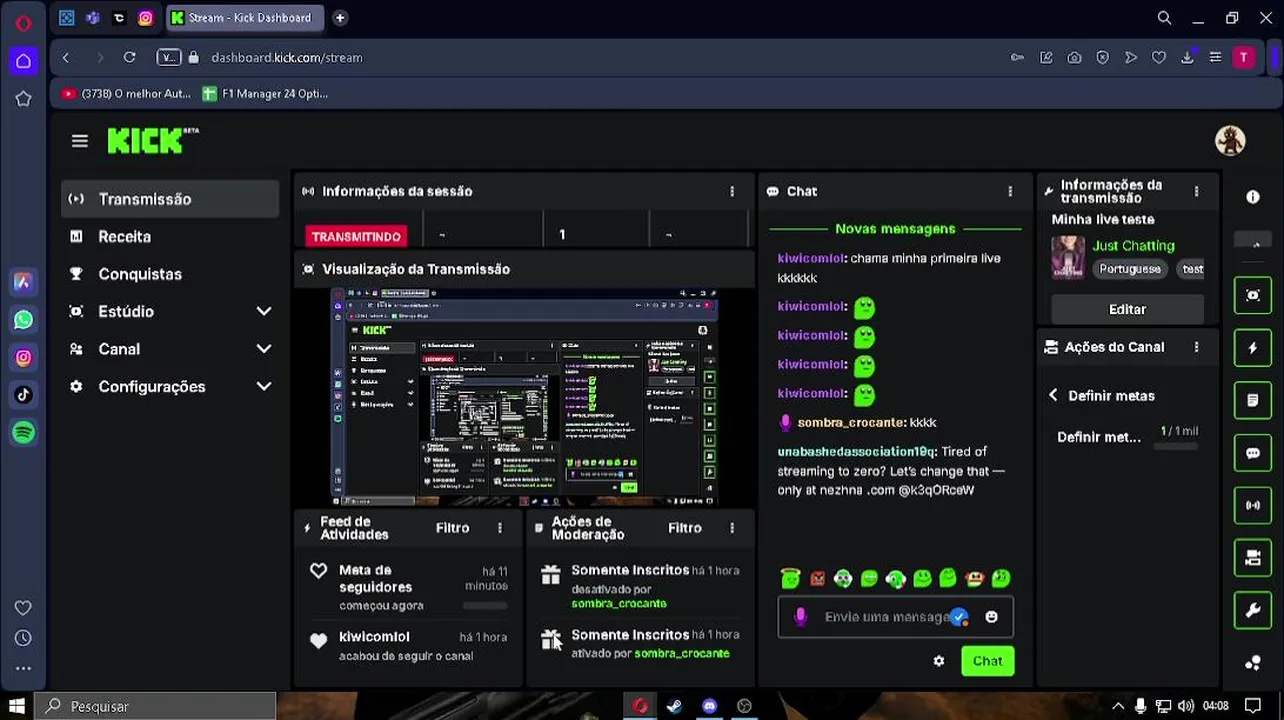Screen dimensions: 1284x720
Task: Go back in browser
Action: [x=66, y=58]
